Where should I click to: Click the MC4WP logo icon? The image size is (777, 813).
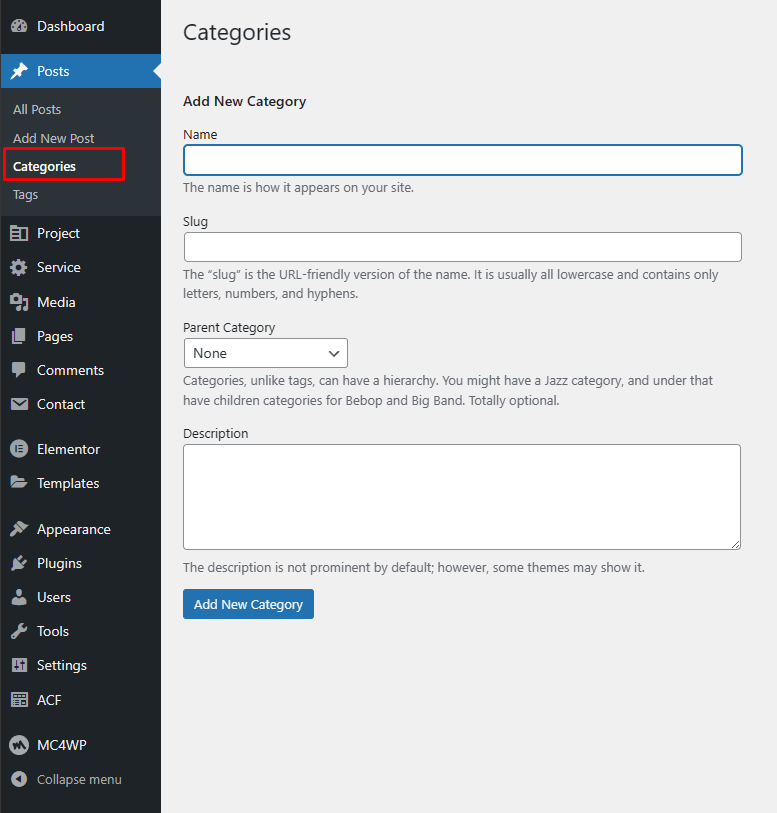(19, 745)
